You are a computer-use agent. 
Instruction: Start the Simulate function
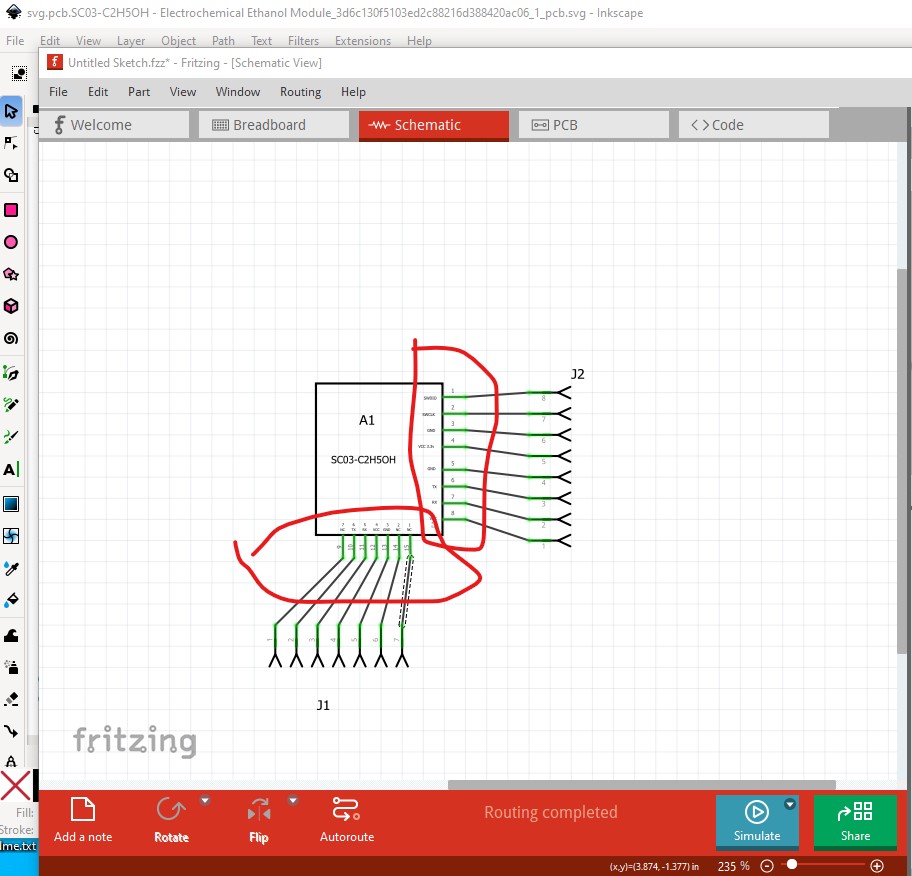757,821
